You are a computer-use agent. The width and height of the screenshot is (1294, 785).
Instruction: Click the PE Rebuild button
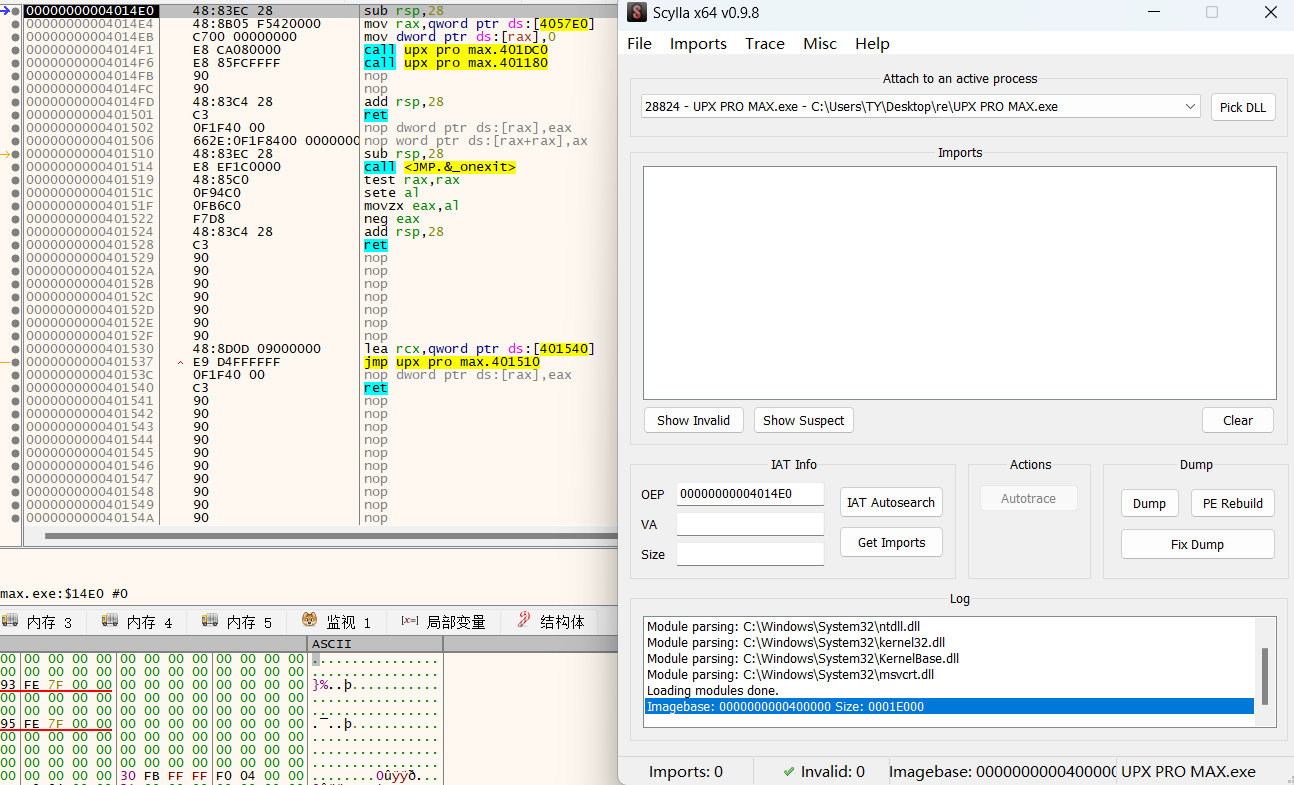click(1232, 503)
